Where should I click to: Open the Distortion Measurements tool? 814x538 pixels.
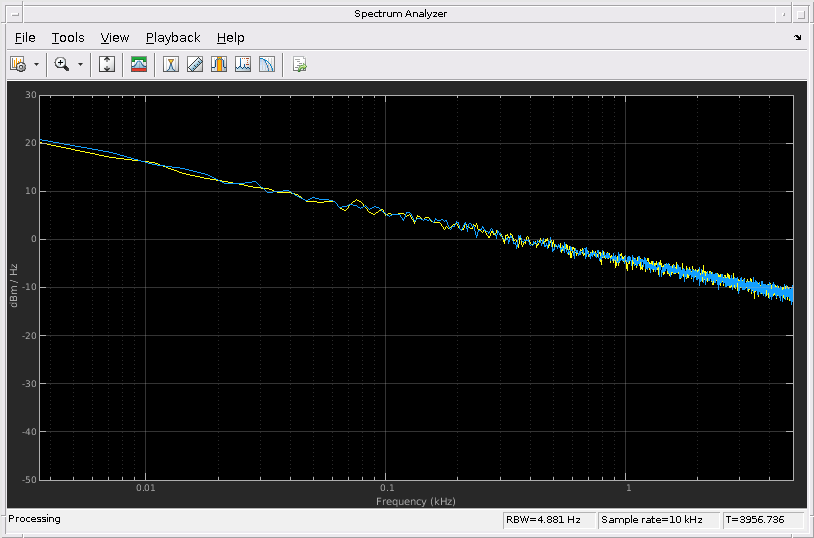pos(243,64)
